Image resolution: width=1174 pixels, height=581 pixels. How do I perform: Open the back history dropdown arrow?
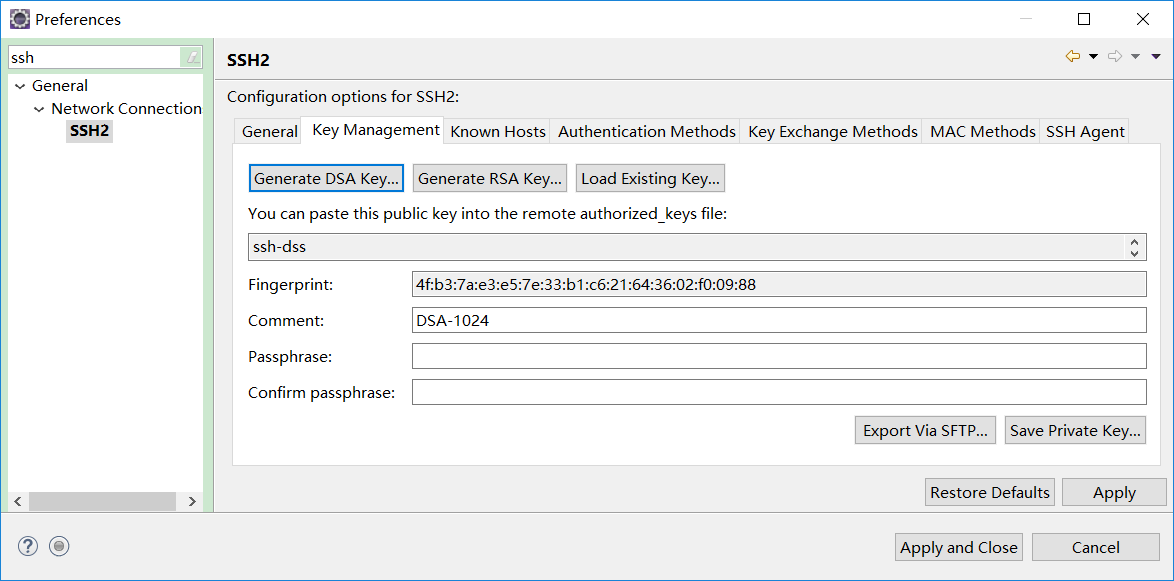1093,57
